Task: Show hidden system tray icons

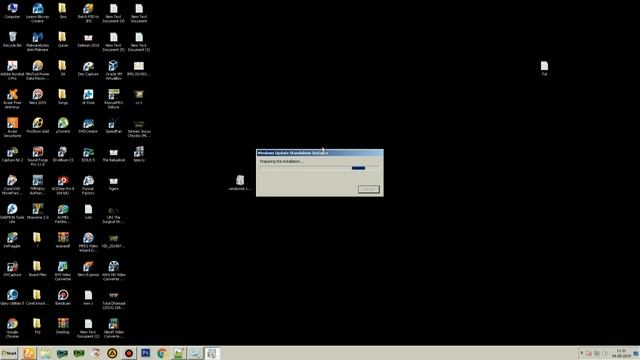Action: tap(582, 353)
